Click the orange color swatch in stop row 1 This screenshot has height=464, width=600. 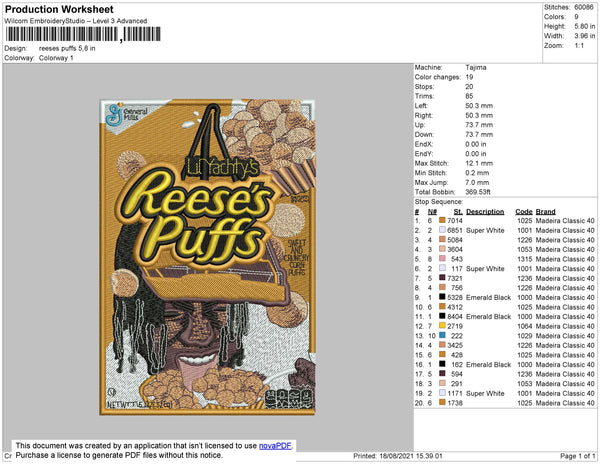coord(442,220)
